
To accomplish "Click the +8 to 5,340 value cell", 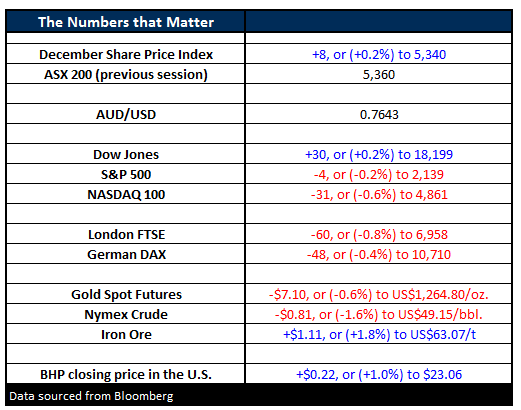I will [379, 54].
